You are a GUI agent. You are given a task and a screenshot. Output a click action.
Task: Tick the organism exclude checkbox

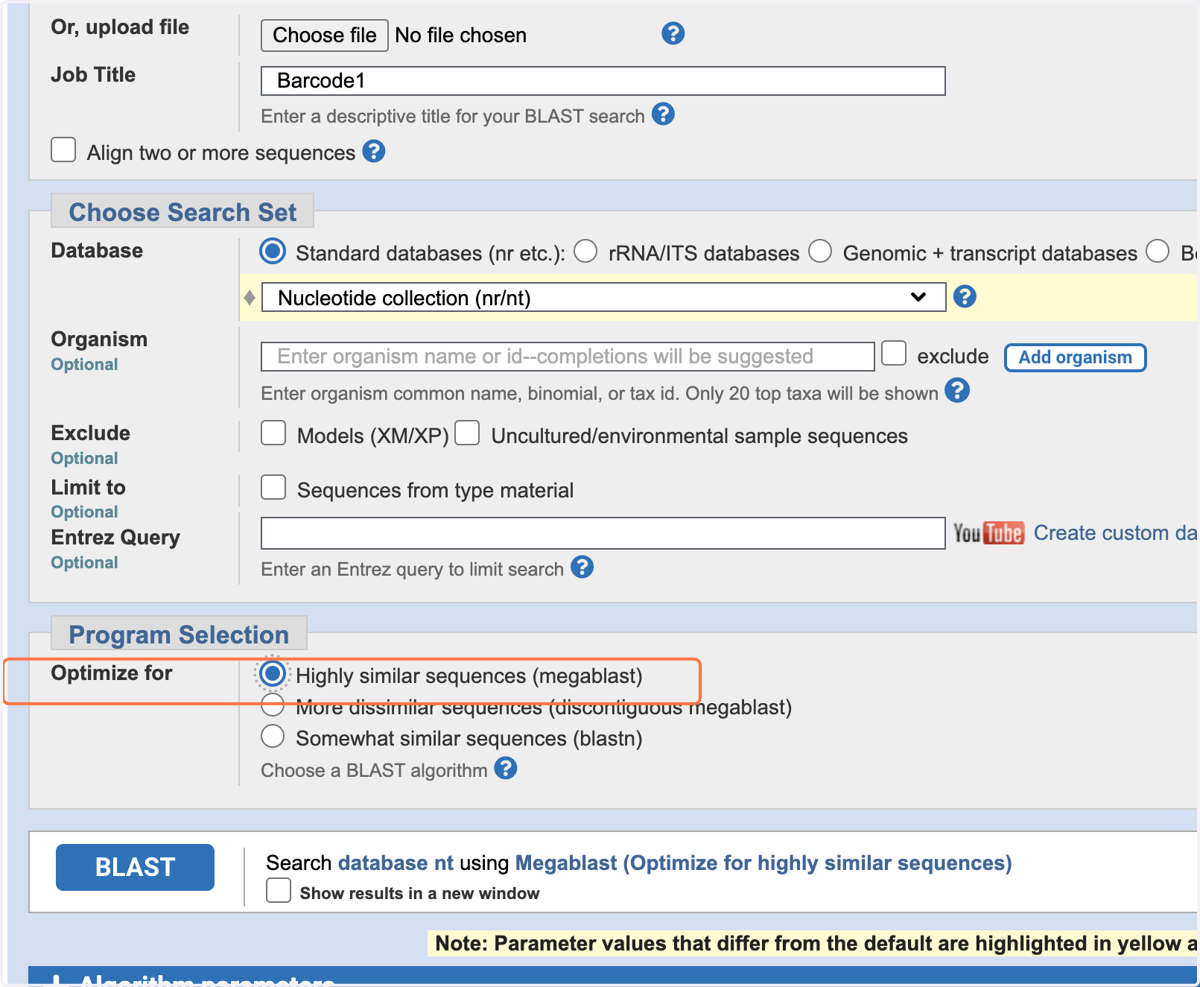(x=894, y=354)
